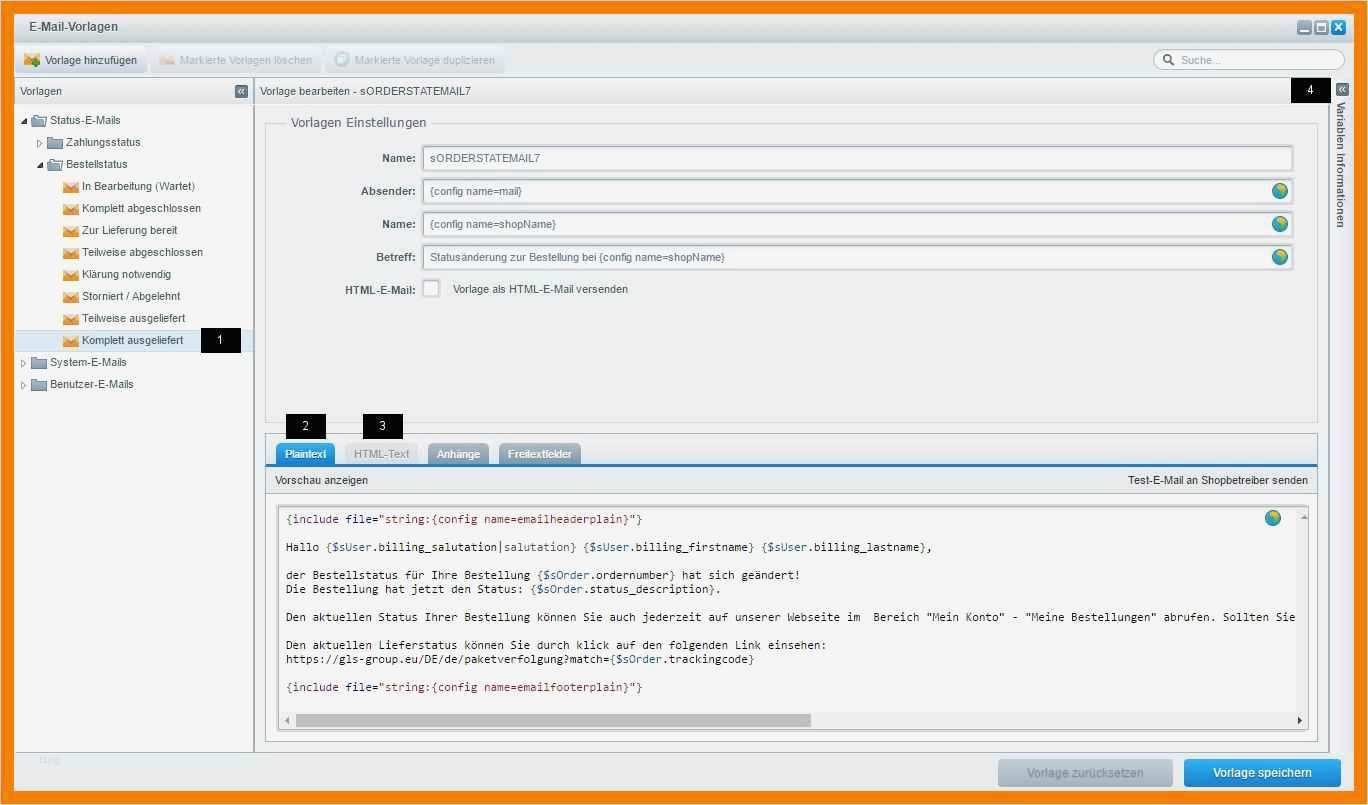Select Komplett ausgeliefert template

(132, 340)
